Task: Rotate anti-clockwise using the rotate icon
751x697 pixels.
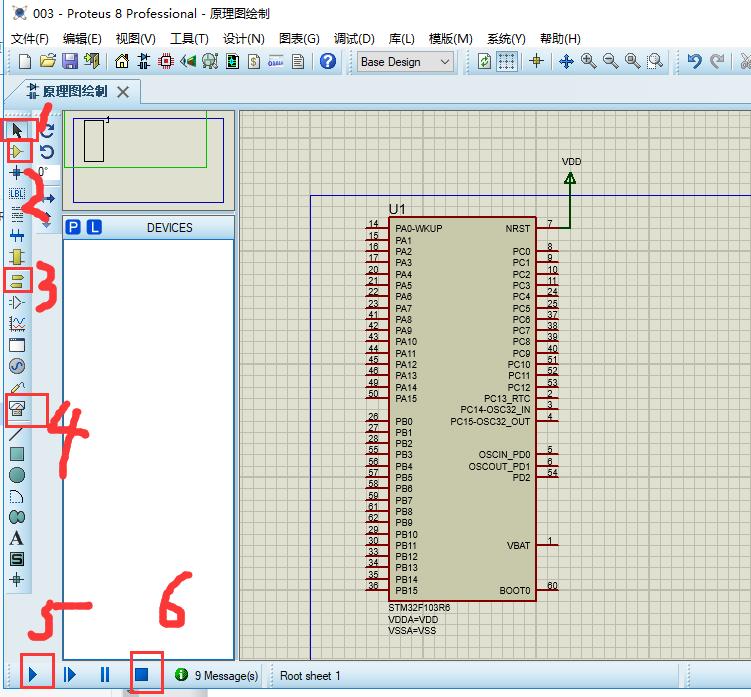Action: click(47, 152)
